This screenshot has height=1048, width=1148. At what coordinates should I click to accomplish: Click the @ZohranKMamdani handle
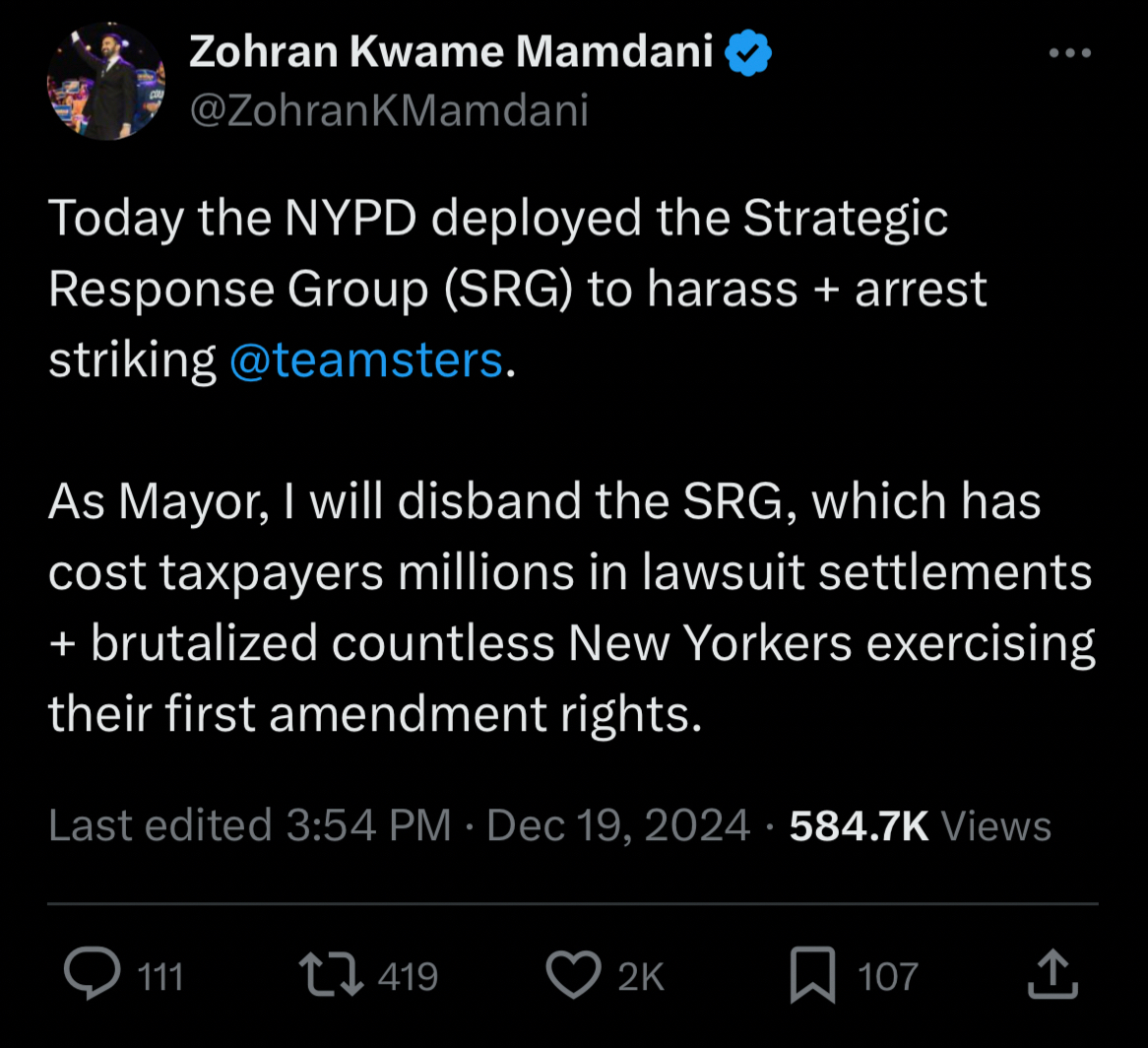pyautogui.click(x=389, y=109)
